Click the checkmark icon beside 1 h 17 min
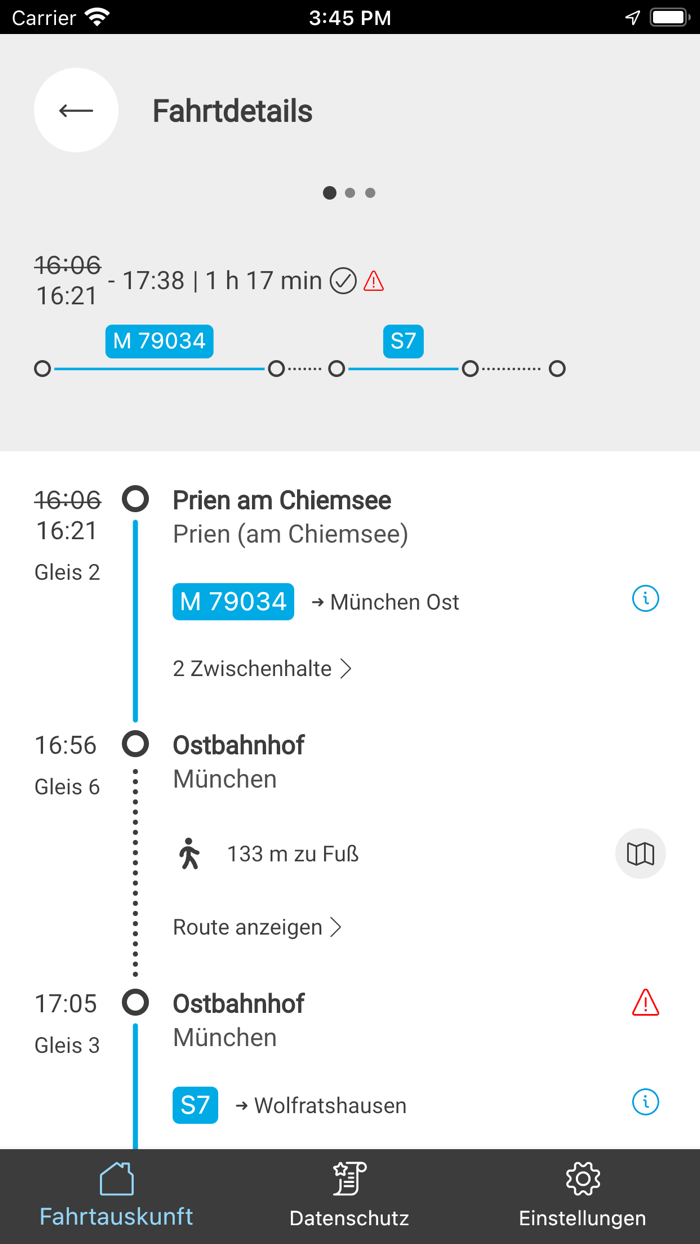Screen dimensions: 700x1244 (x=342, y=281)
